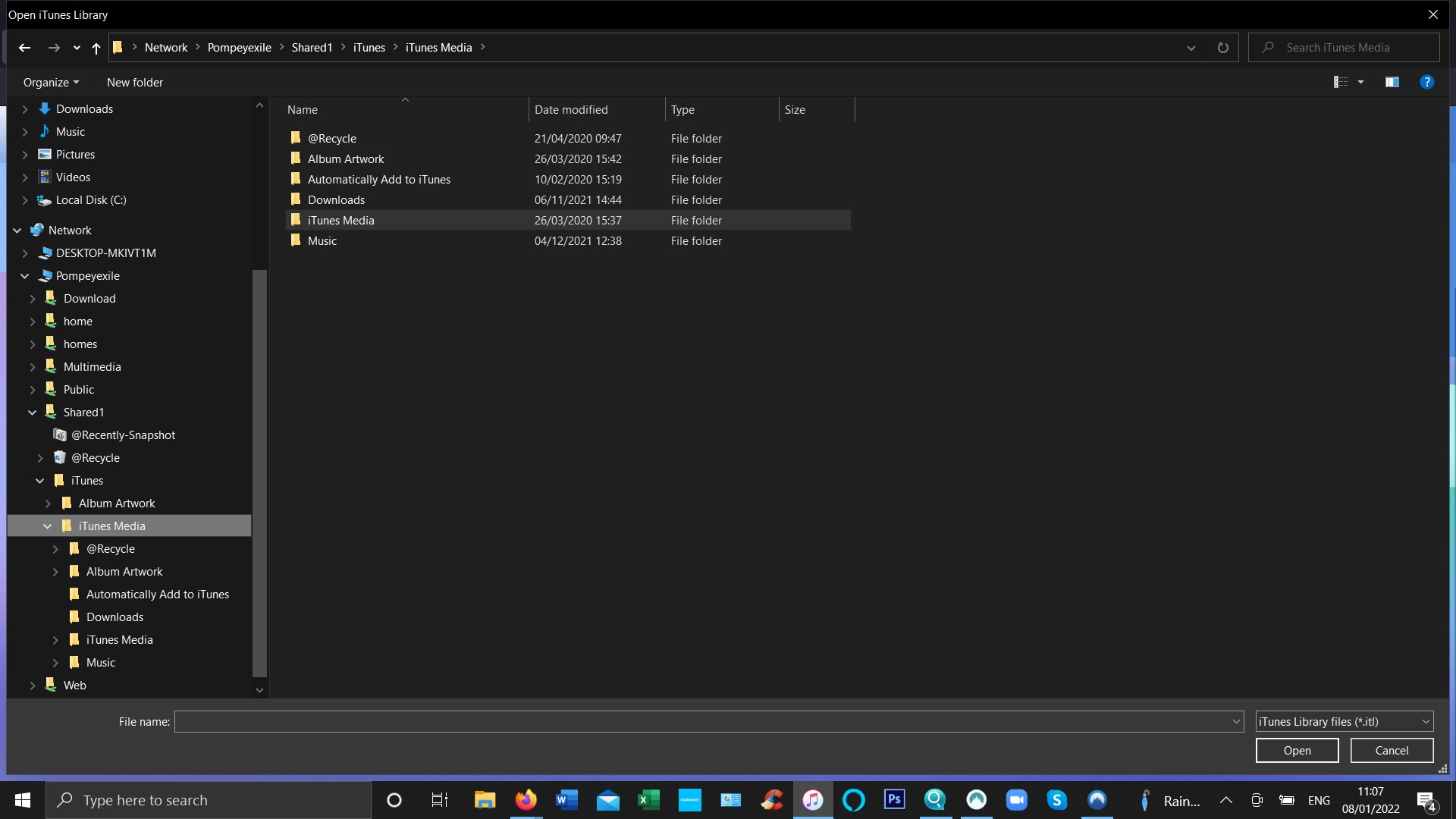Collapse the Shared1 tree node
The image size is (1456, 819).
(x=32, y=413)
